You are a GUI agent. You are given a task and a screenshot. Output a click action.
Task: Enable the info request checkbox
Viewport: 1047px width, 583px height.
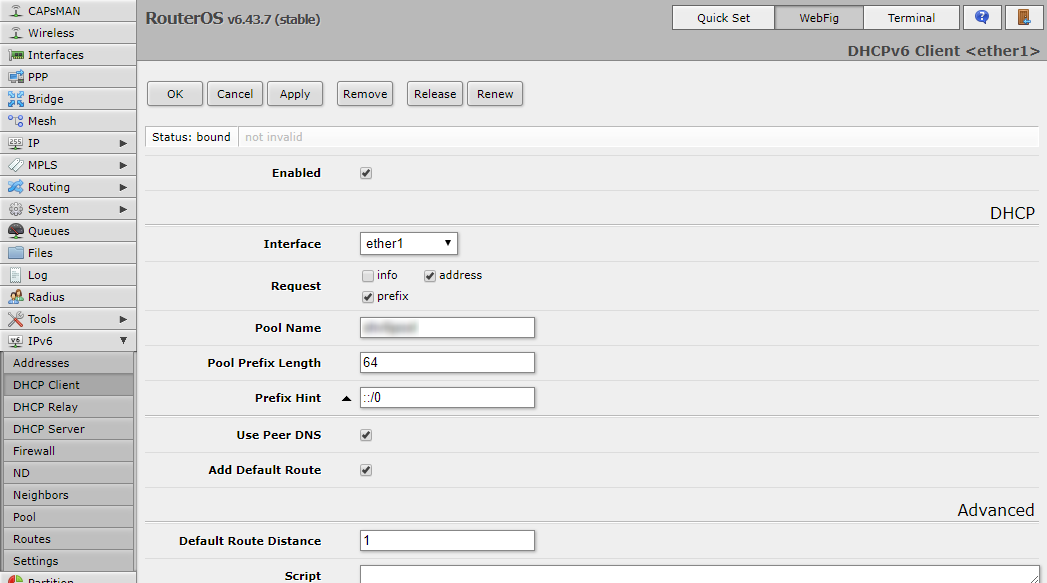point(368,276)
